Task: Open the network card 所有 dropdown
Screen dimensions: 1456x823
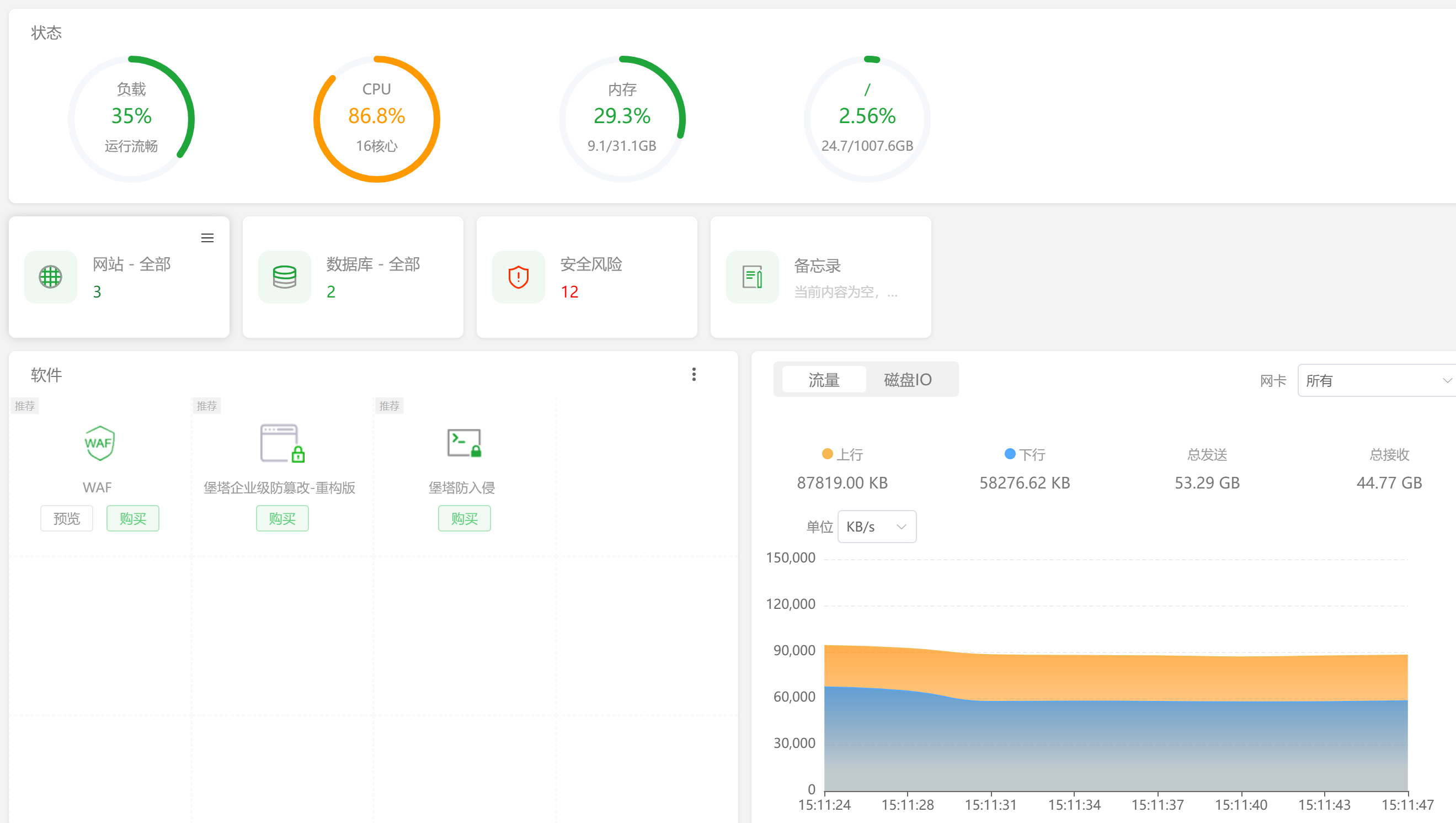Action: point(1377,381)
